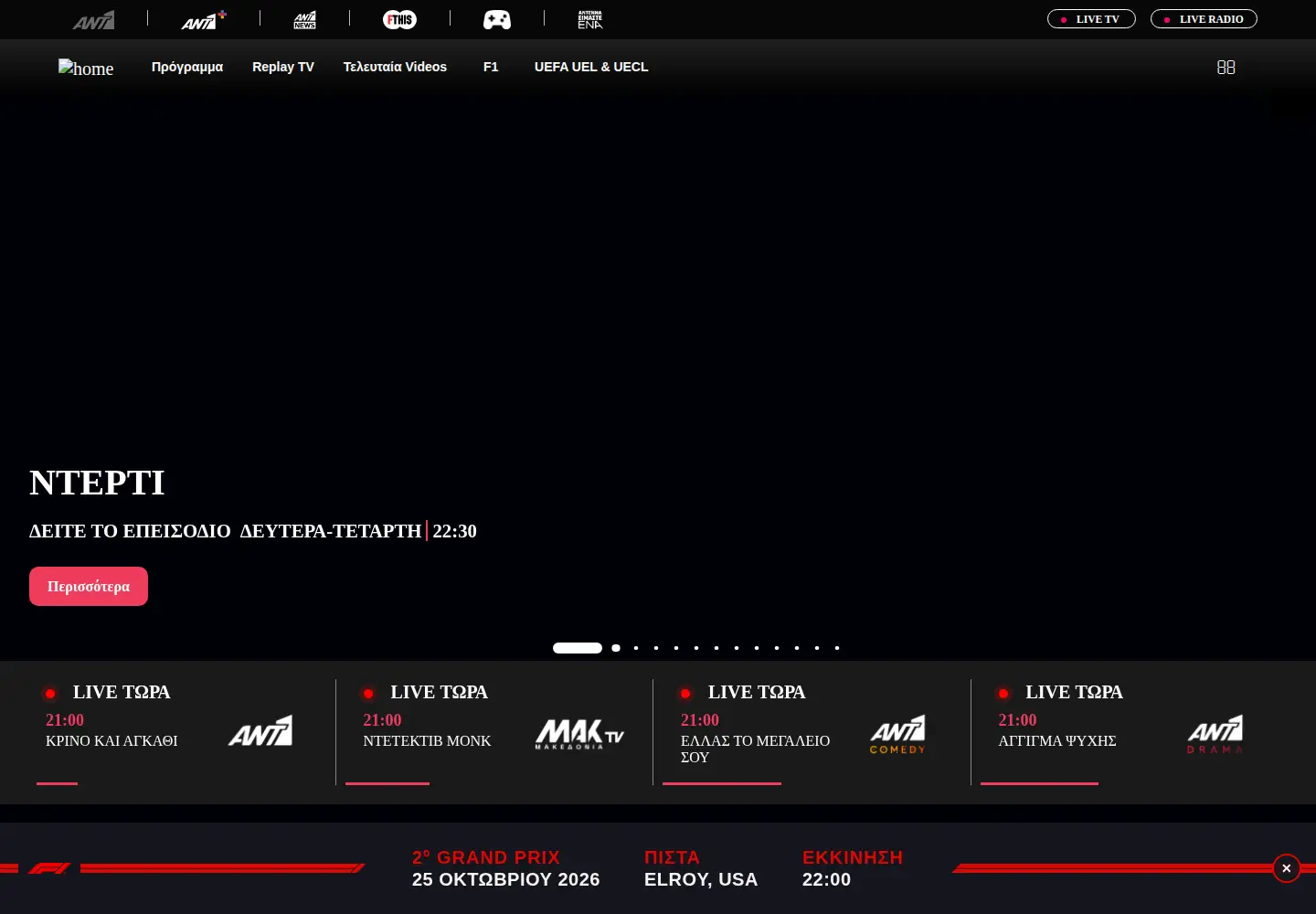Screen dimensions: 1316x914
Task: Click the ANT1 Comedy channel logo
Action: pyautogui.click(x=897, y=734)
